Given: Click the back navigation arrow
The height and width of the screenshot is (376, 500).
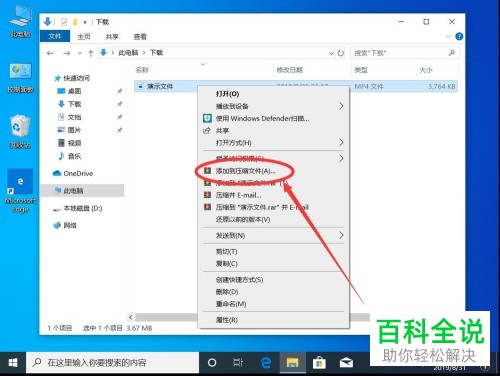Looking at the screenshot, I should pos(50,53).
